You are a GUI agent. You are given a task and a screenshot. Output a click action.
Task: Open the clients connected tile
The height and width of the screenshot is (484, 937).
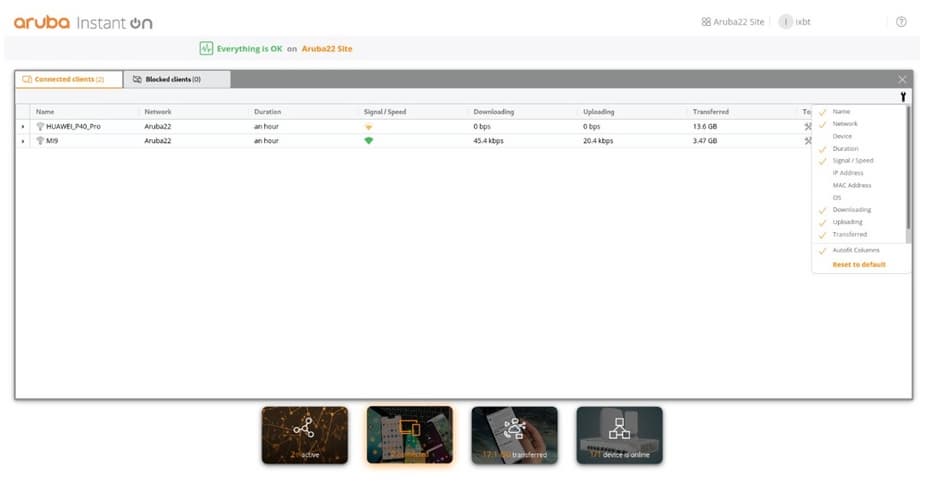pyautogui.click(x=410, y=436)
